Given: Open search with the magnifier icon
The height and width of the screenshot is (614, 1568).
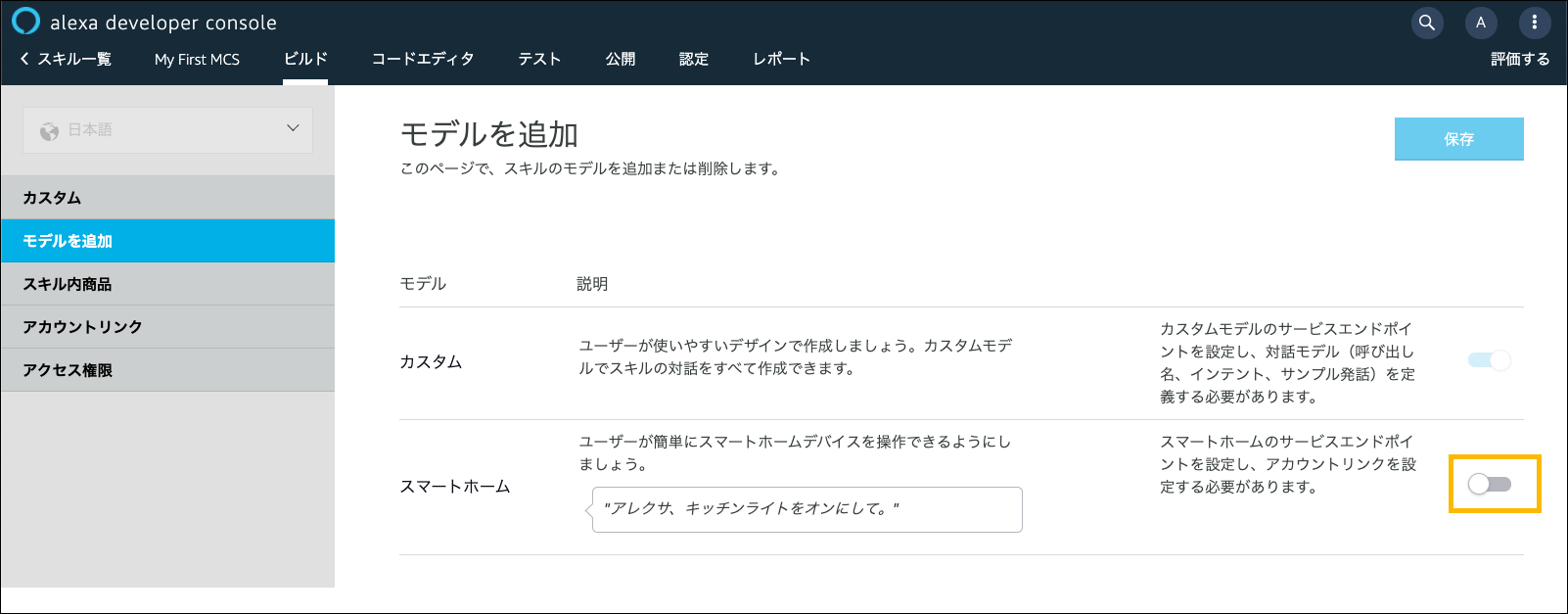Looking at the screenshot, I should [x=1427, y=23].
